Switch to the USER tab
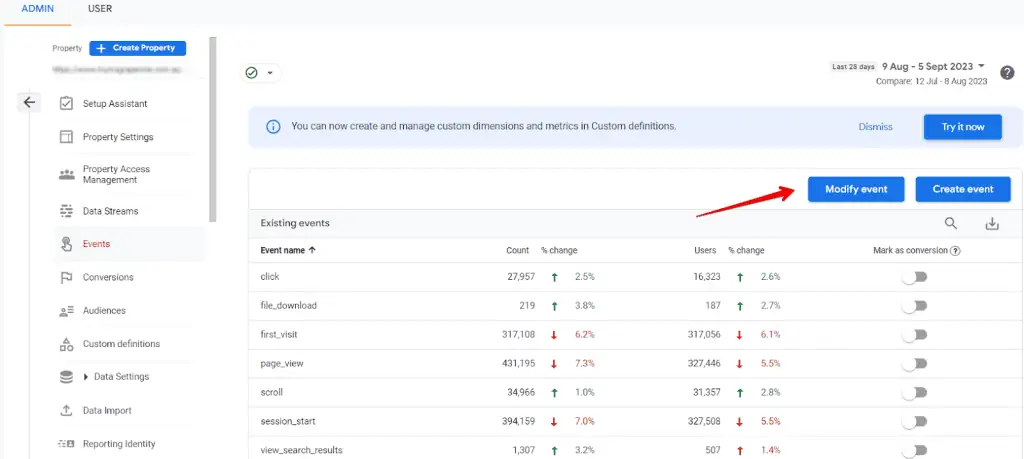 (100, 9)
